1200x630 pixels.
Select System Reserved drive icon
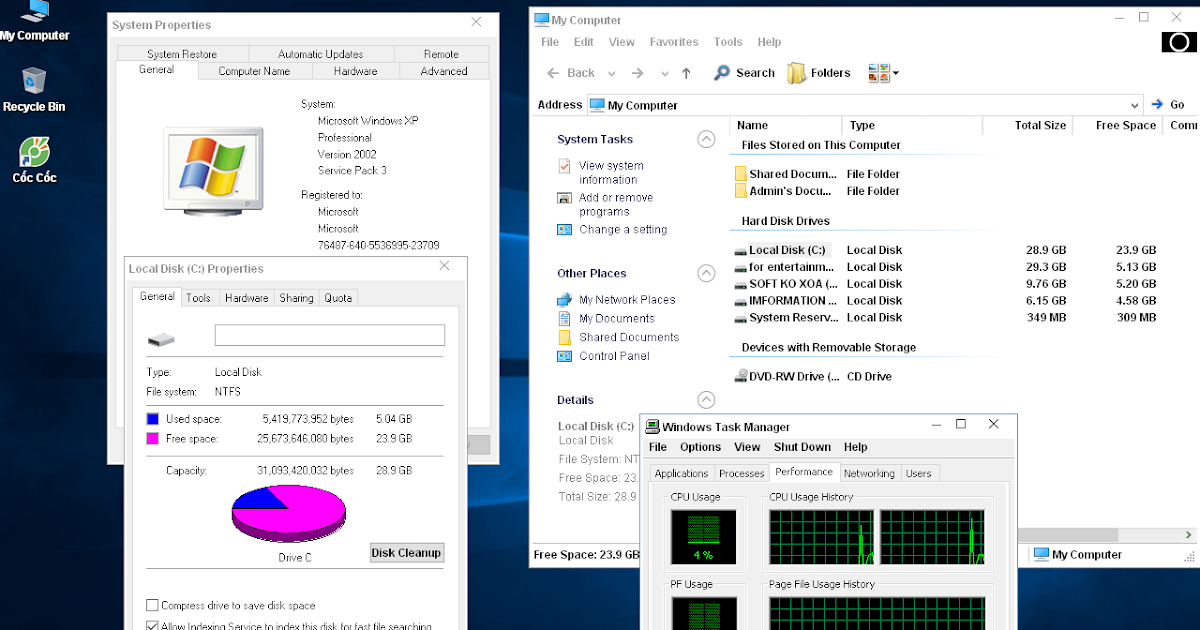(740, 318)
